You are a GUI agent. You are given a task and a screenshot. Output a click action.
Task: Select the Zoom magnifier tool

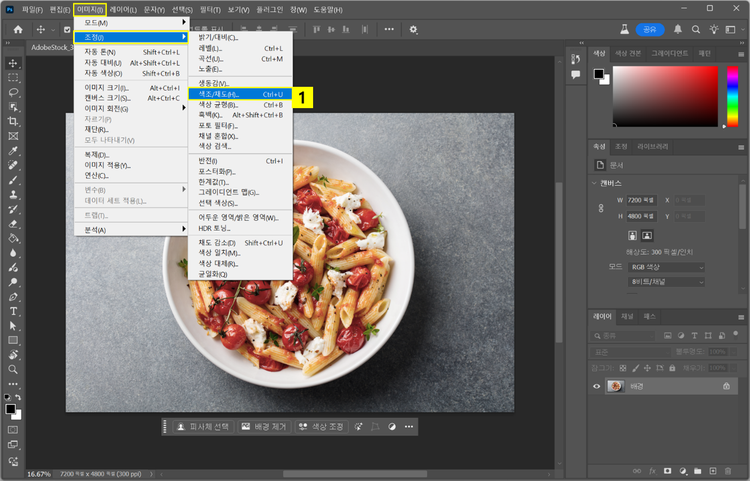[13, 370]
